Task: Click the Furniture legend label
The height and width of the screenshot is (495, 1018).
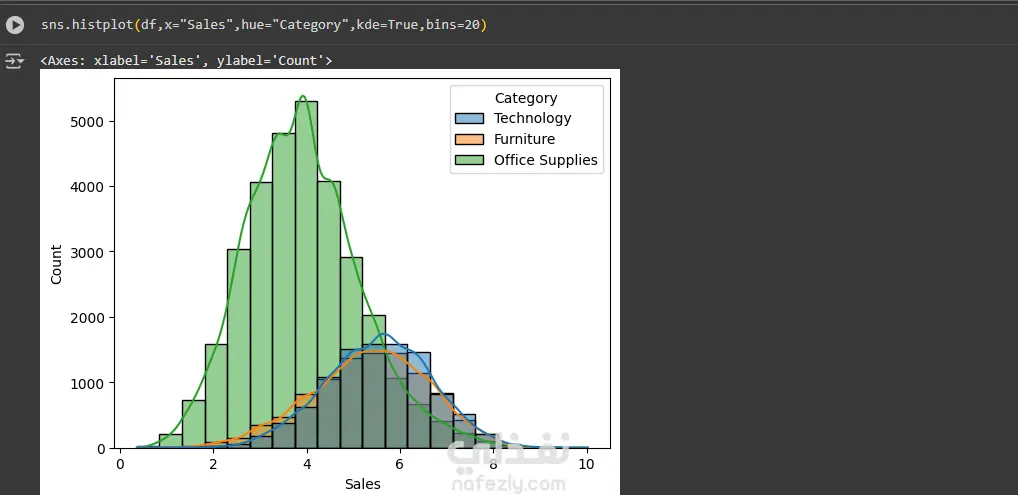Action: [x=524, y=140]
